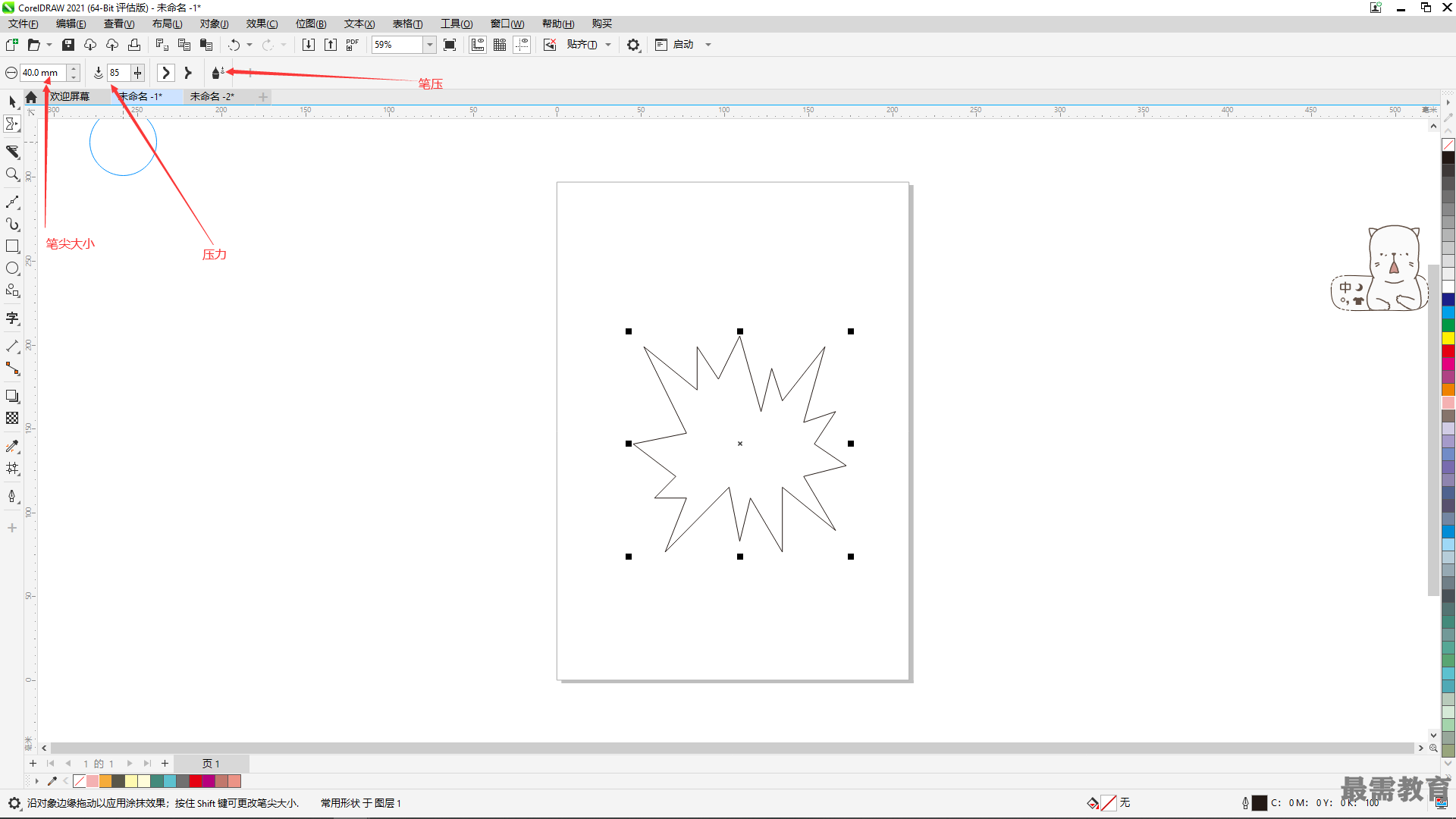This screenshot has width=1456, height=819.
Task: Switch to the 欢迎屏幕 tab
Action: tap(70, 96)
